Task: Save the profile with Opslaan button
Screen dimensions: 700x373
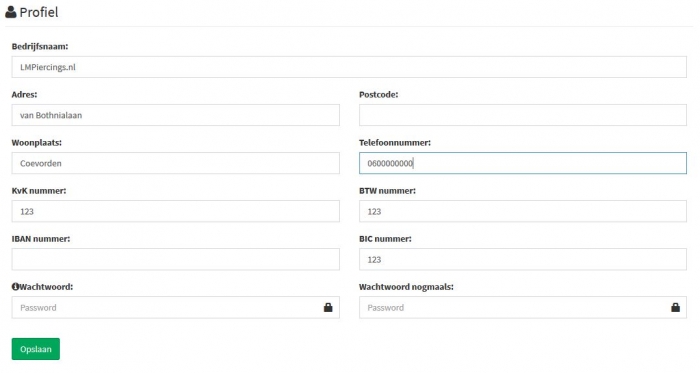Action: [x=36, y=349]
